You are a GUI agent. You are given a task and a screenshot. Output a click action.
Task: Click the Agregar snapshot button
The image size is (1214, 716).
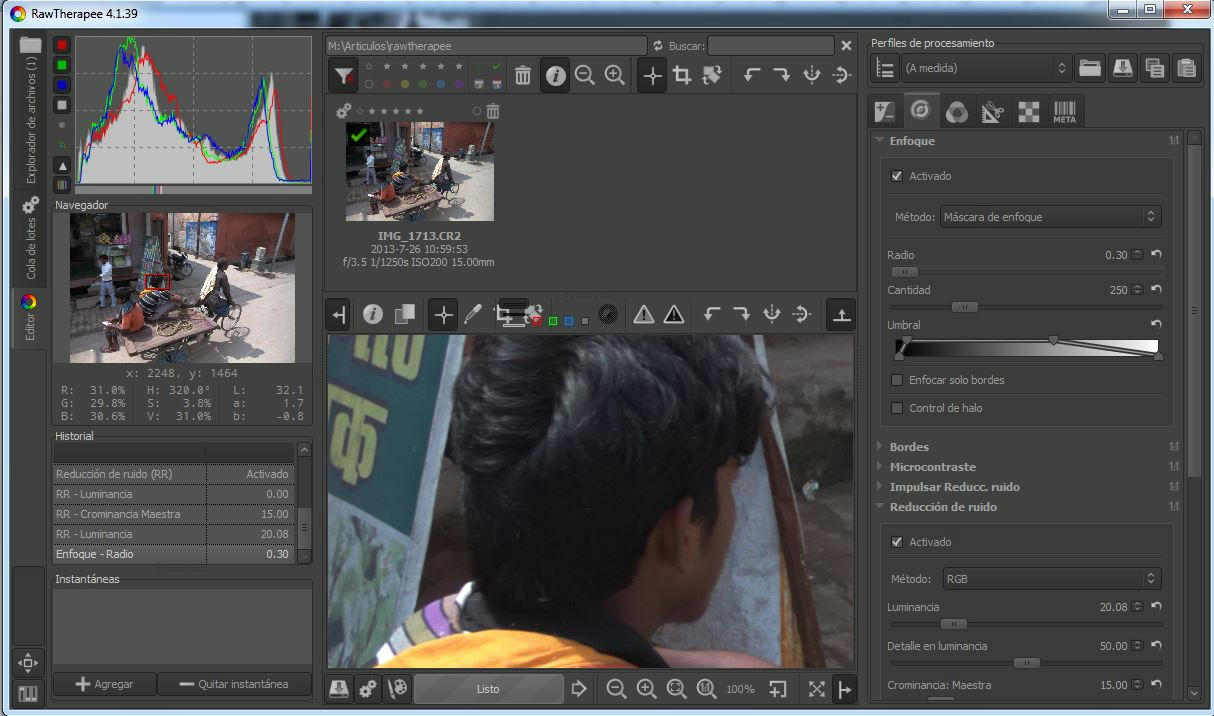point(104,684)
